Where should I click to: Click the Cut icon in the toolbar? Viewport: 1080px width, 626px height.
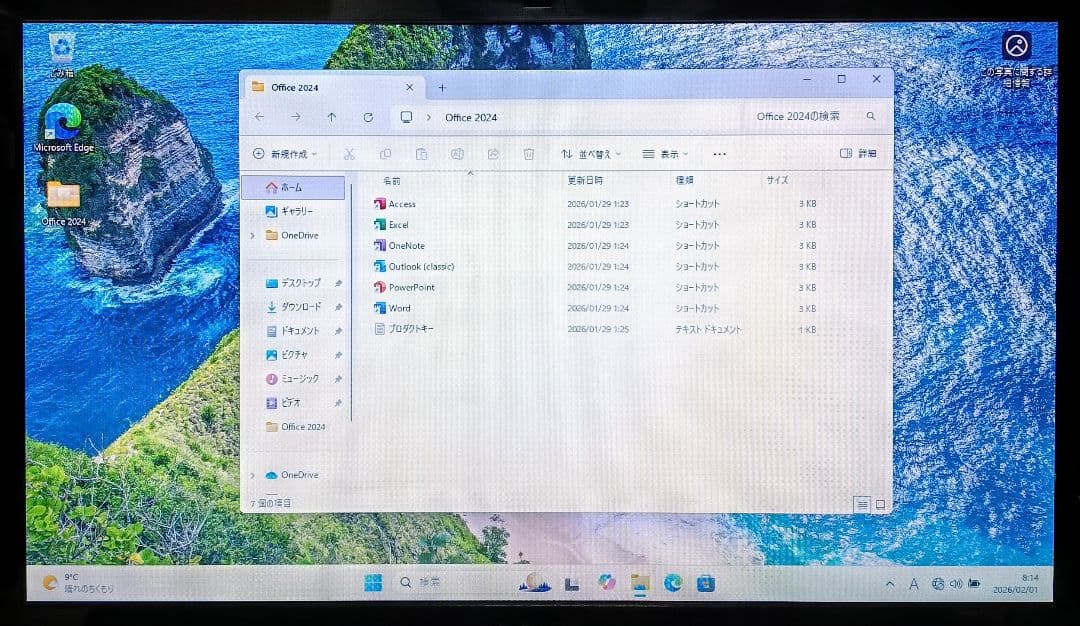click(348, 154)
